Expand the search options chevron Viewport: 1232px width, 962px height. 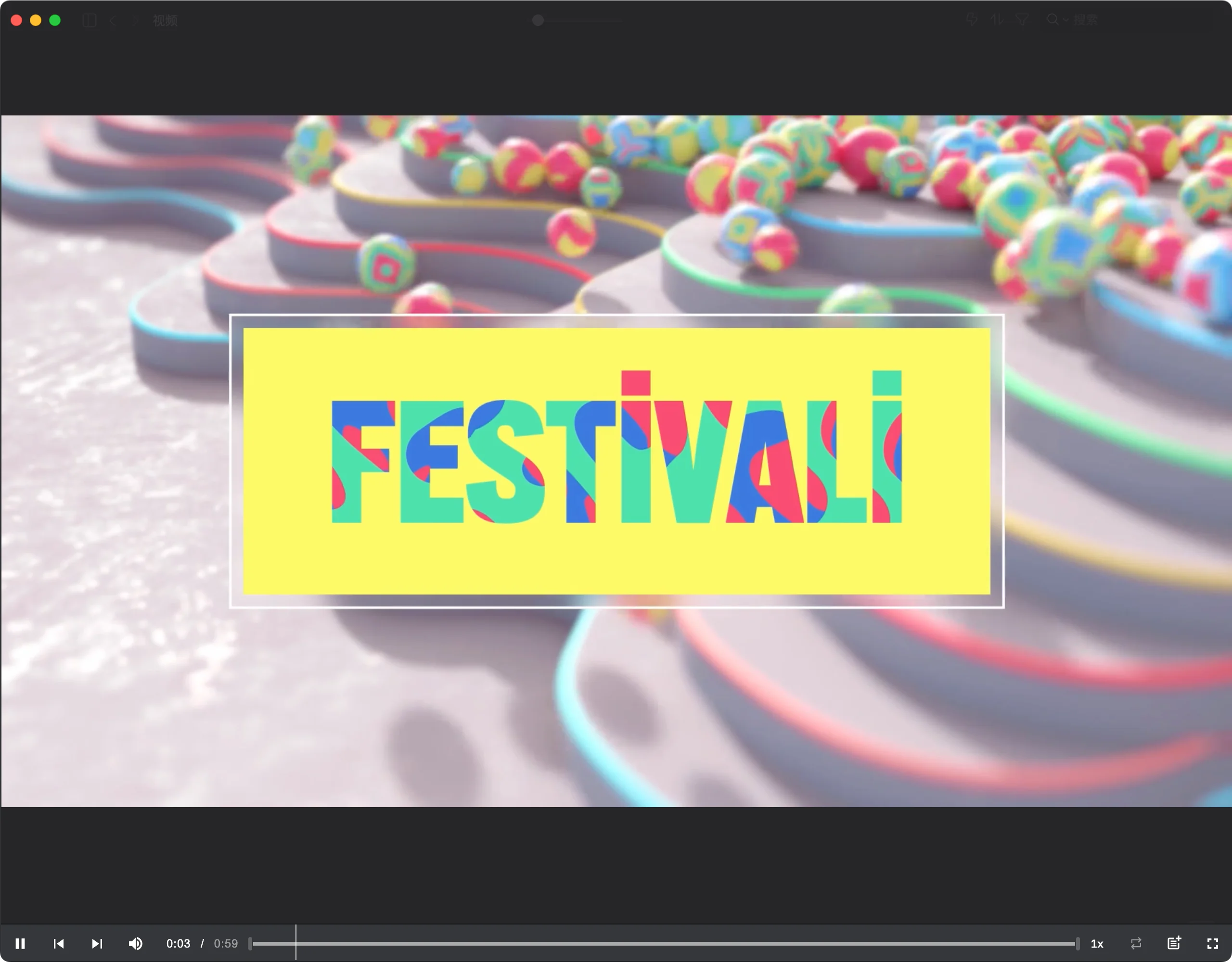coord(1065,20)
